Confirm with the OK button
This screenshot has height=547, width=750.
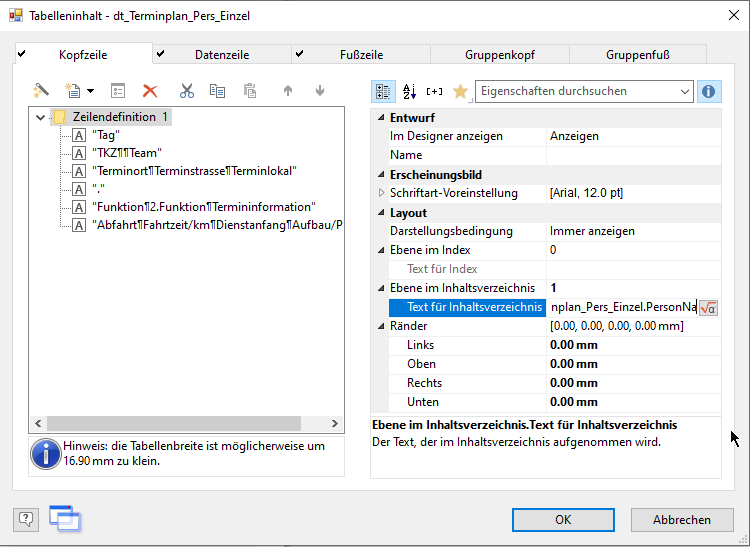[x=563, y=520]
